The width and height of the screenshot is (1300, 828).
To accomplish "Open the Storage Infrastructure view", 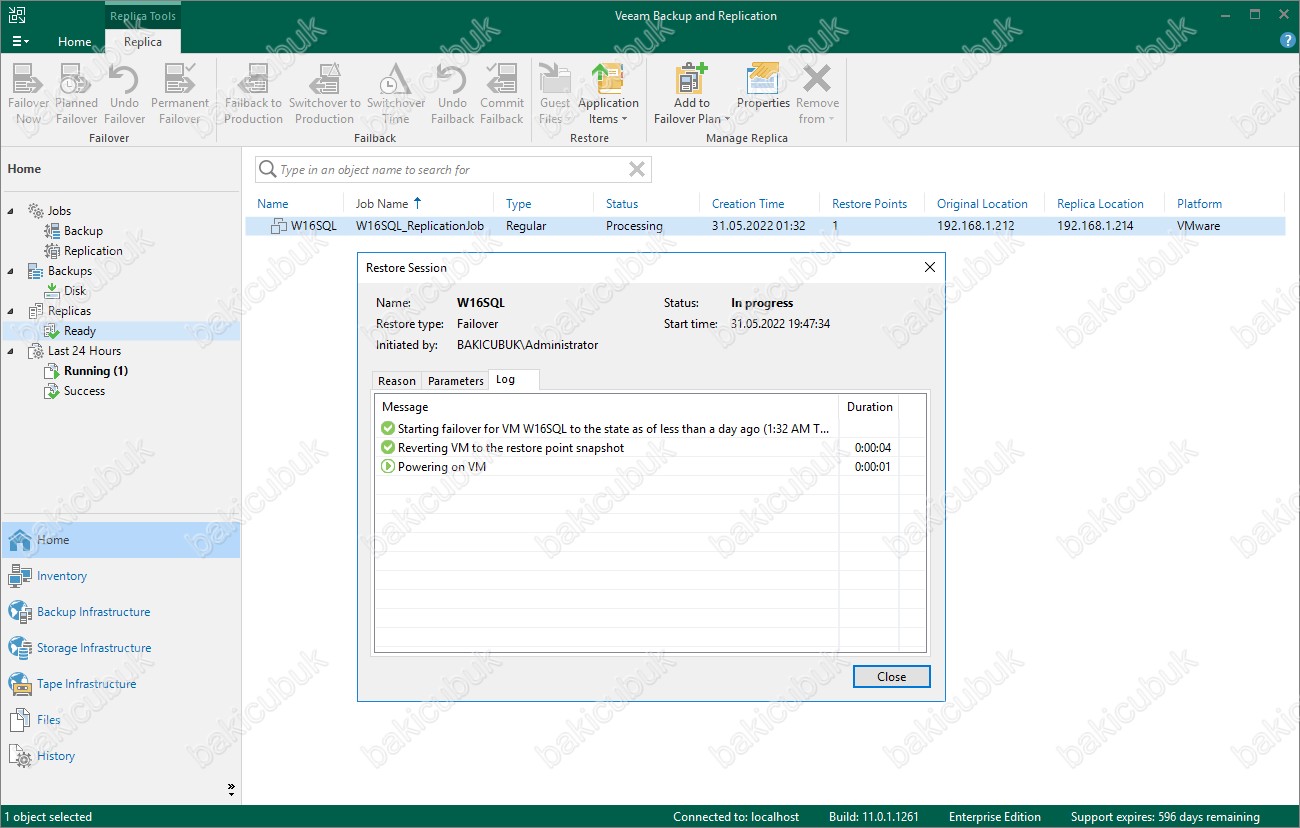I will pos(120,648).
